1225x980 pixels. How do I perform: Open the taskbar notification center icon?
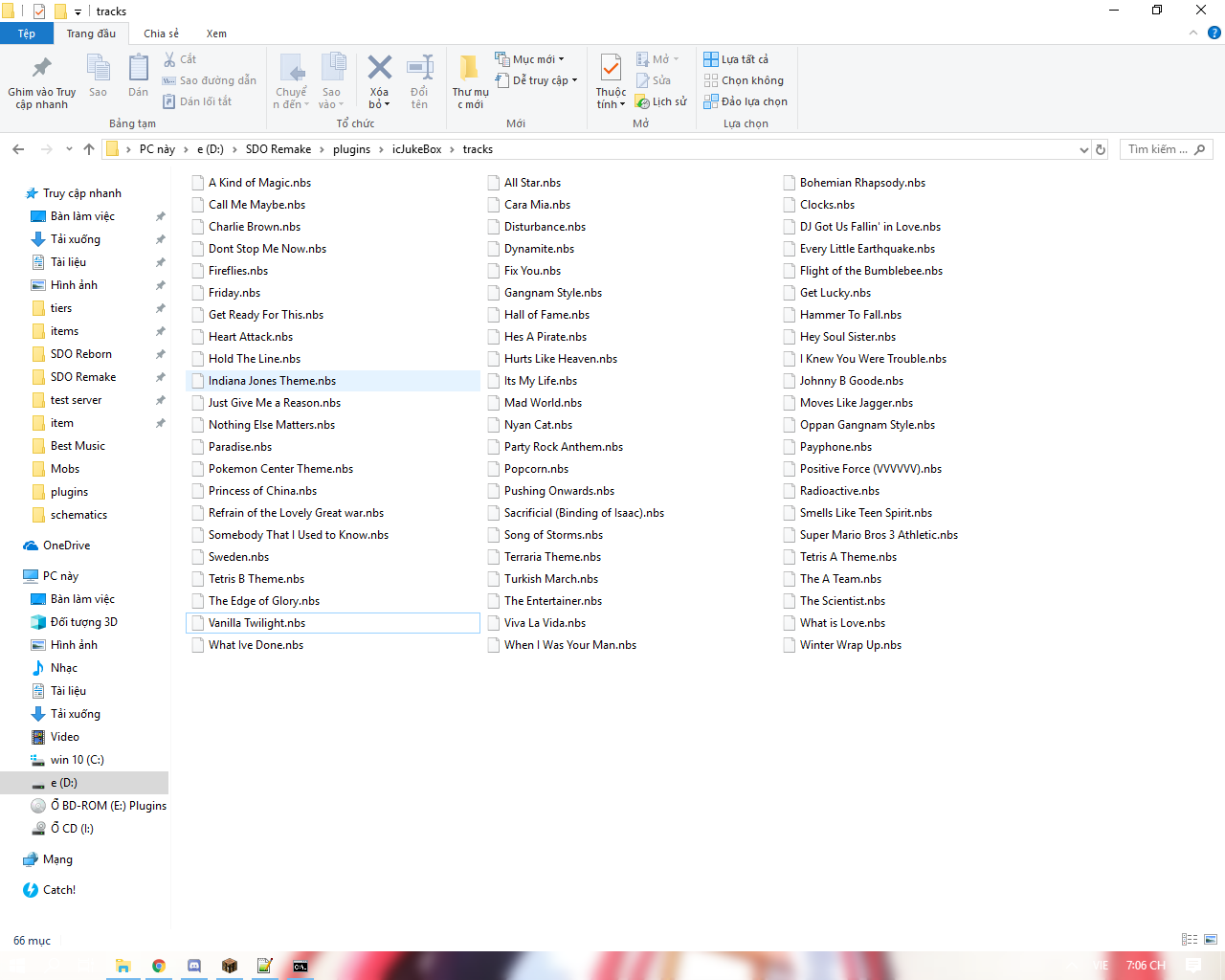tap(1192, 966)
